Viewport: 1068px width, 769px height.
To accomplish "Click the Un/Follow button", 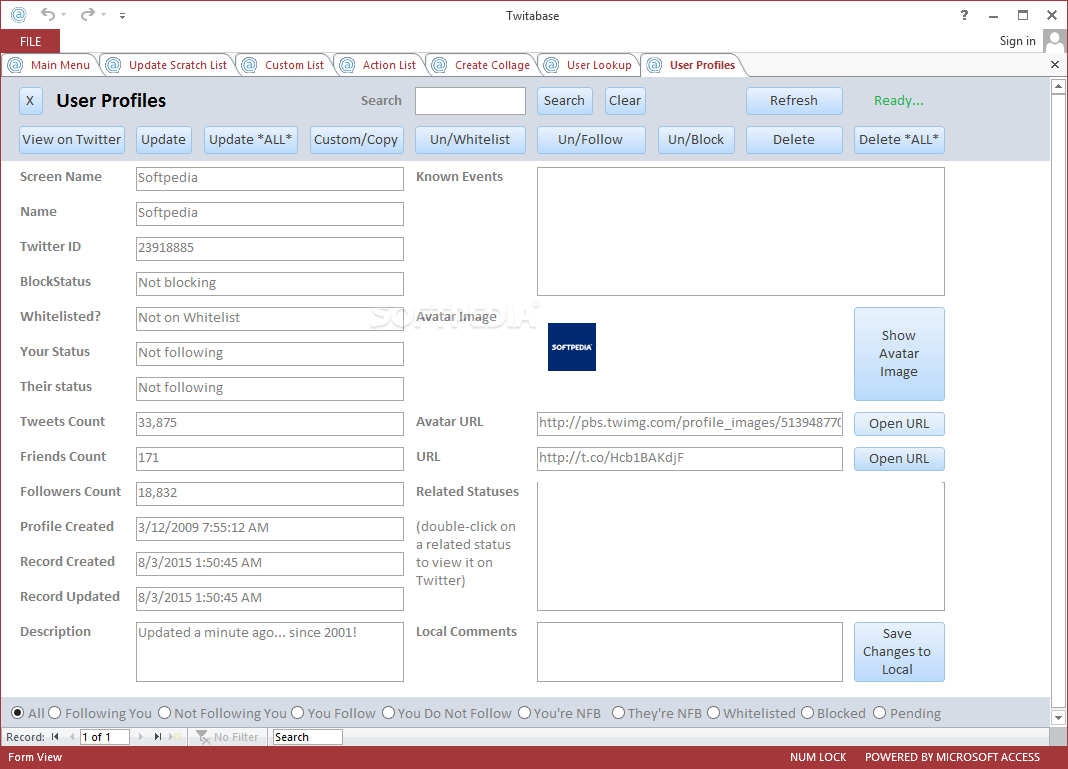I will [591, 140].
